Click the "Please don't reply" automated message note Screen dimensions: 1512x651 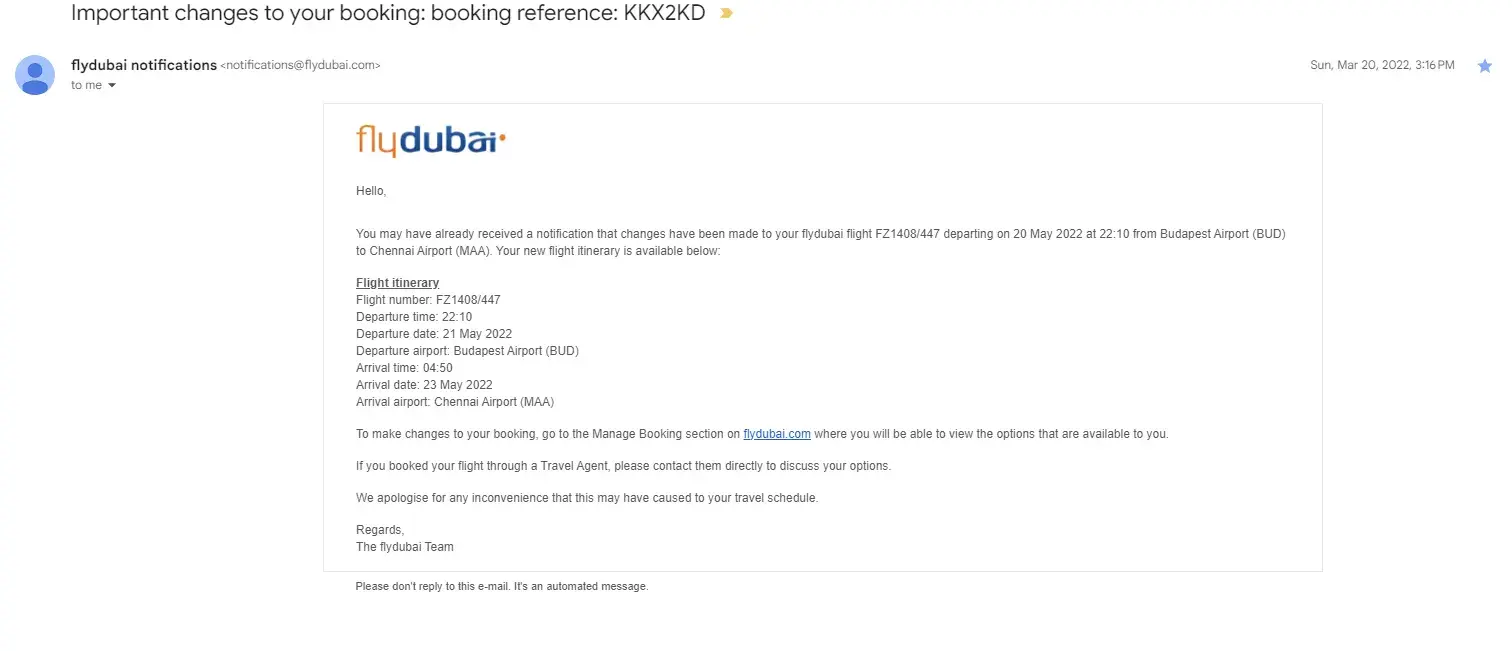pos(502,586)
